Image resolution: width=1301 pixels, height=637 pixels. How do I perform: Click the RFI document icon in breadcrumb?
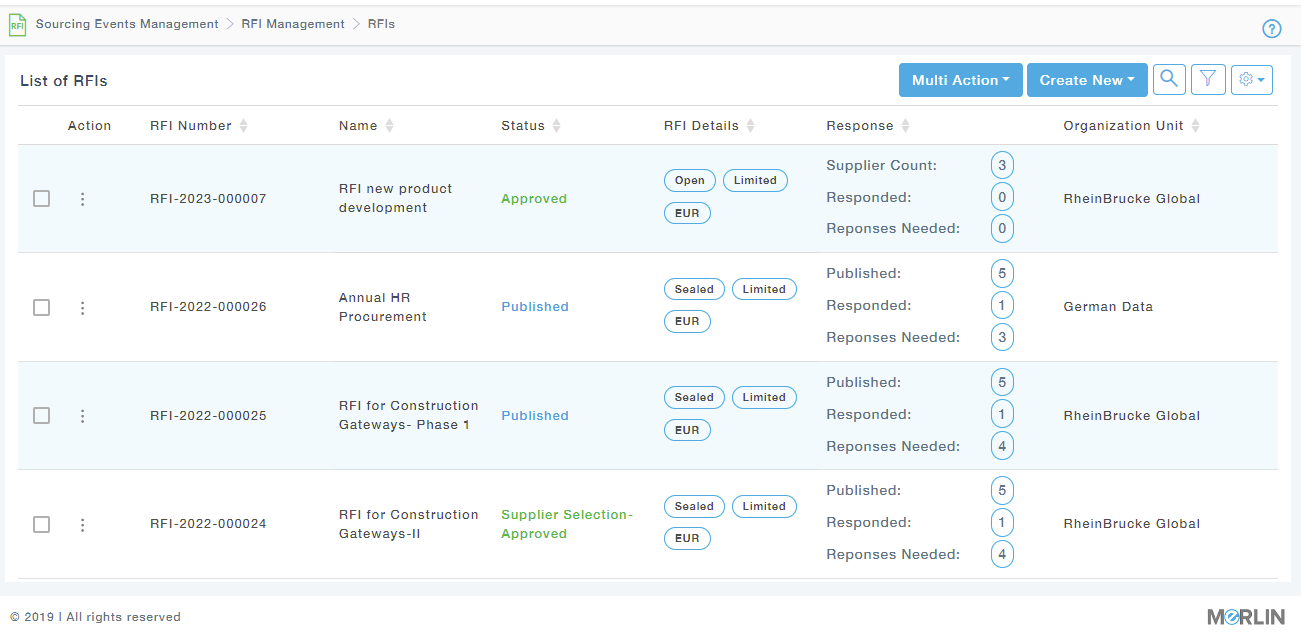click(17, 25)
